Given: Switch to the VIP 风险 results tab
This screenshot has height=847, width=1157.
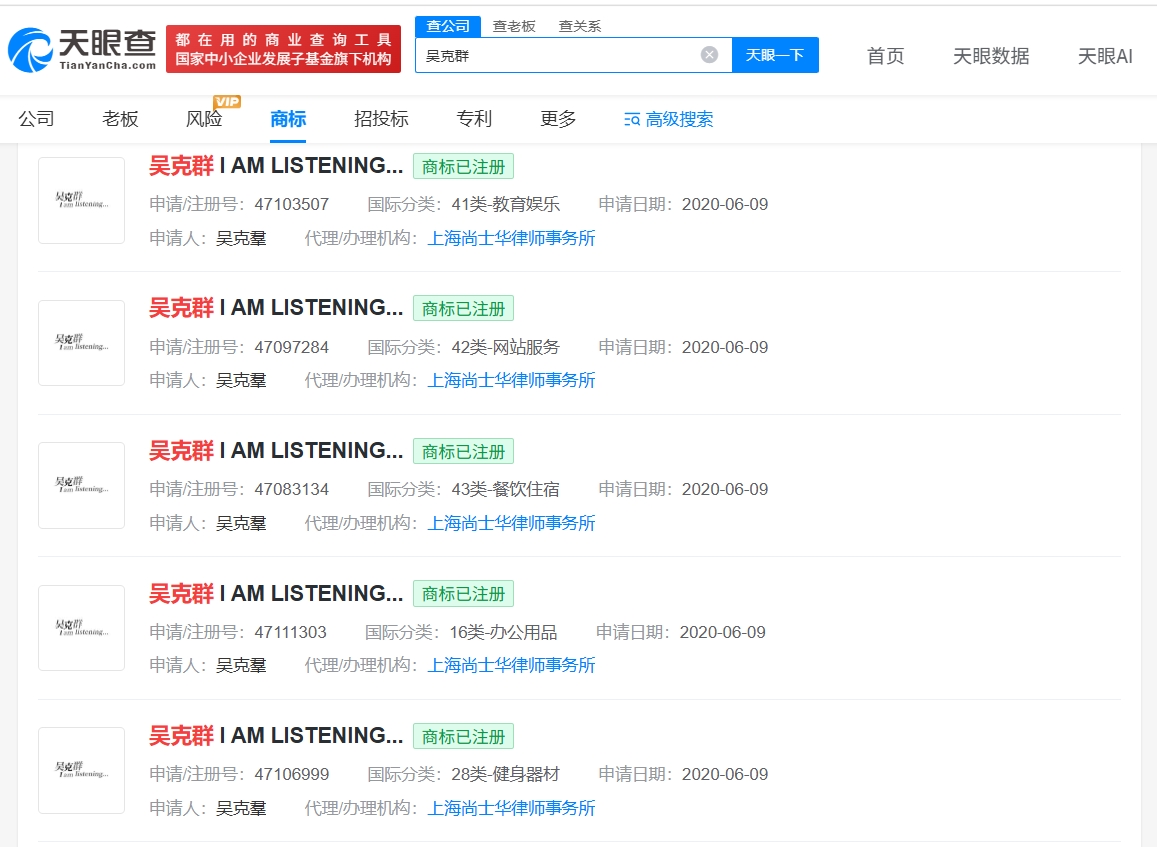Looking at the screenshot, I should pyautogui.click(x=204, y=118).
